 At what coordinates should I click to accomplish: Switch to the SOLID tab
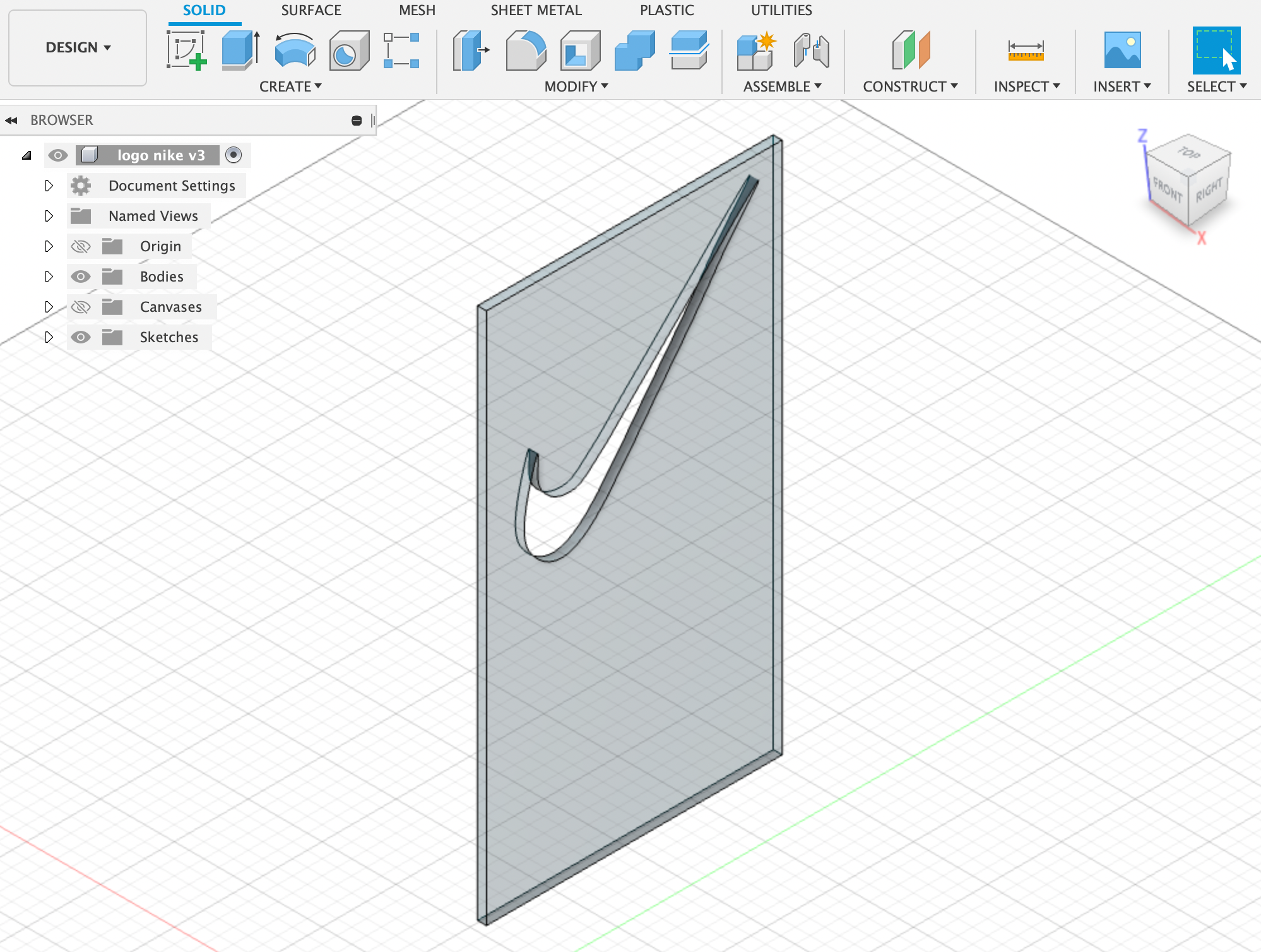[x=204, y=11]
